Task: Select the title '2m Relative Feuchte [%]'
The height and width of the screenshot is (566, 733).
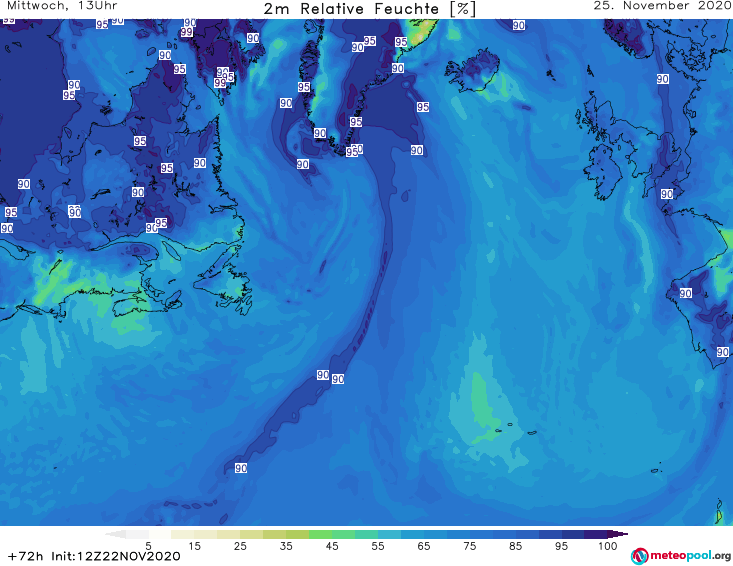Action: tap(369, 8)
